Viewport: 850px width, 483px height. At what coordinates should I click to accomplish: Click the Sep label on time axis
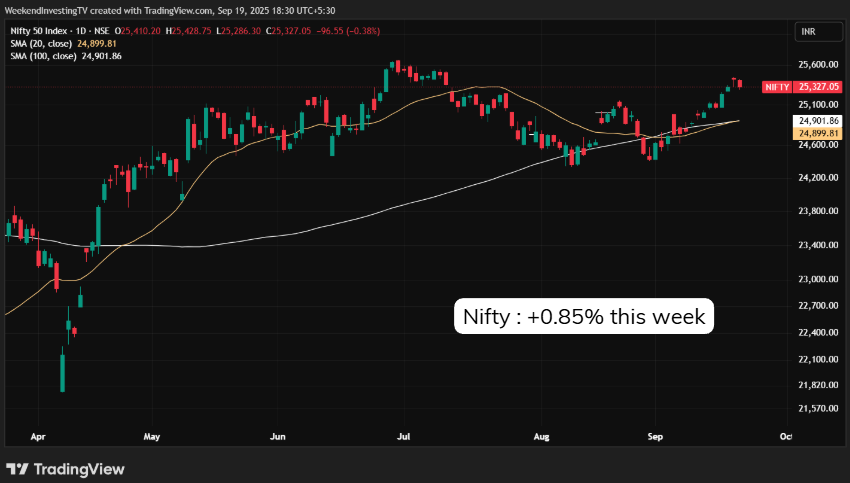(655, 436)
